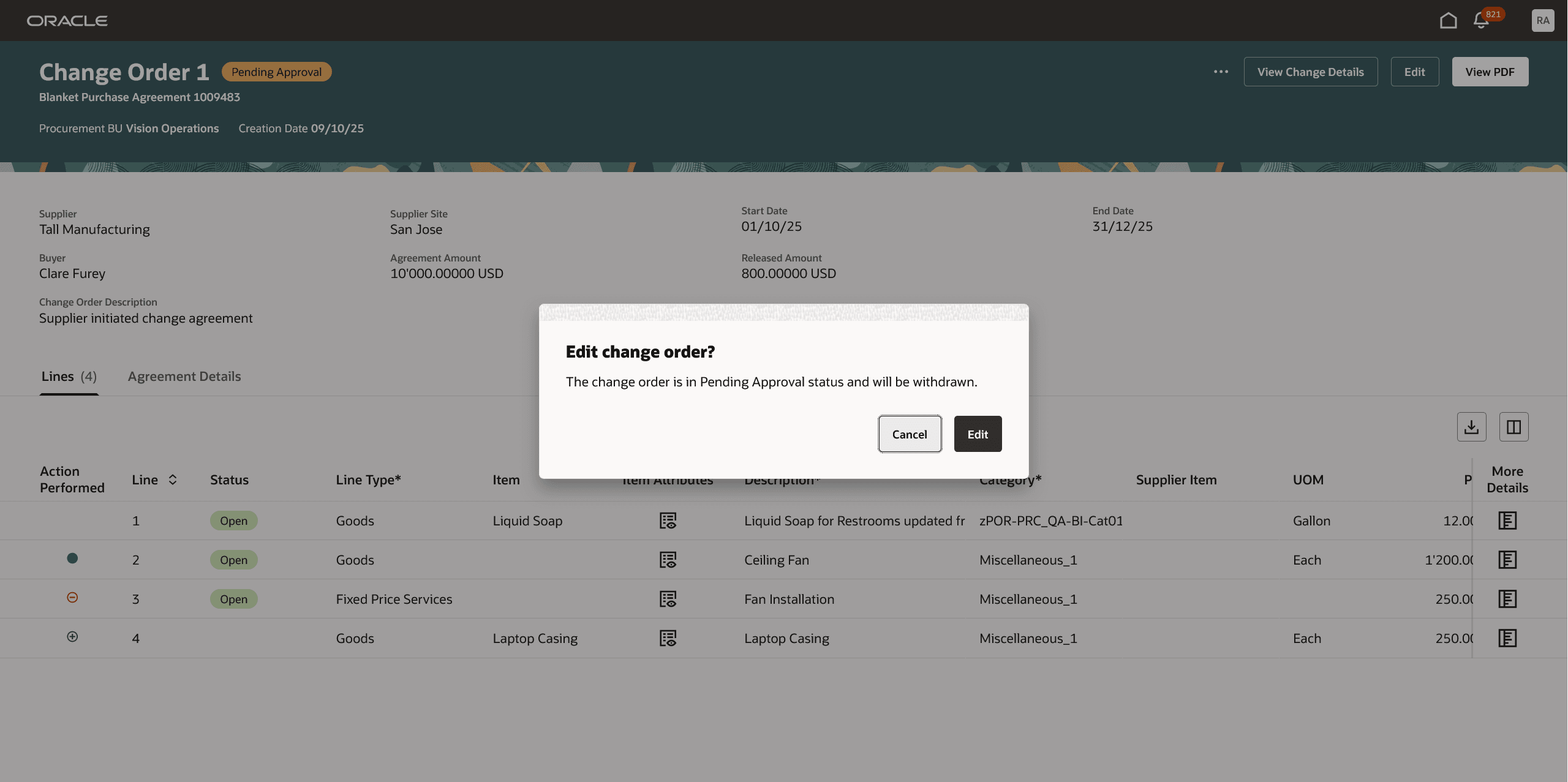Open the notifications bell icon
The image size is (1568, 782).
pos(1480,20)
